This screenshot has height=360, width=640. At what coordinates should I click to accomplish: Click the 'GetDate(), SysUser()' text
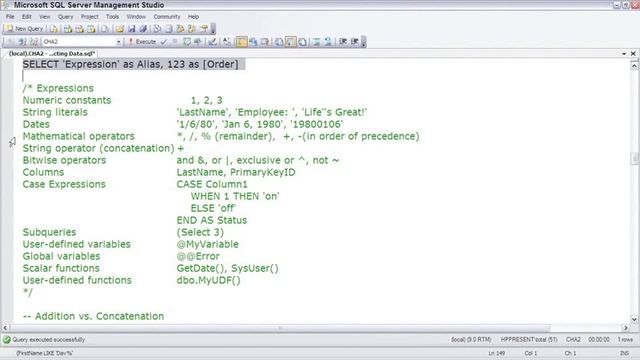(x=227, y=268)
